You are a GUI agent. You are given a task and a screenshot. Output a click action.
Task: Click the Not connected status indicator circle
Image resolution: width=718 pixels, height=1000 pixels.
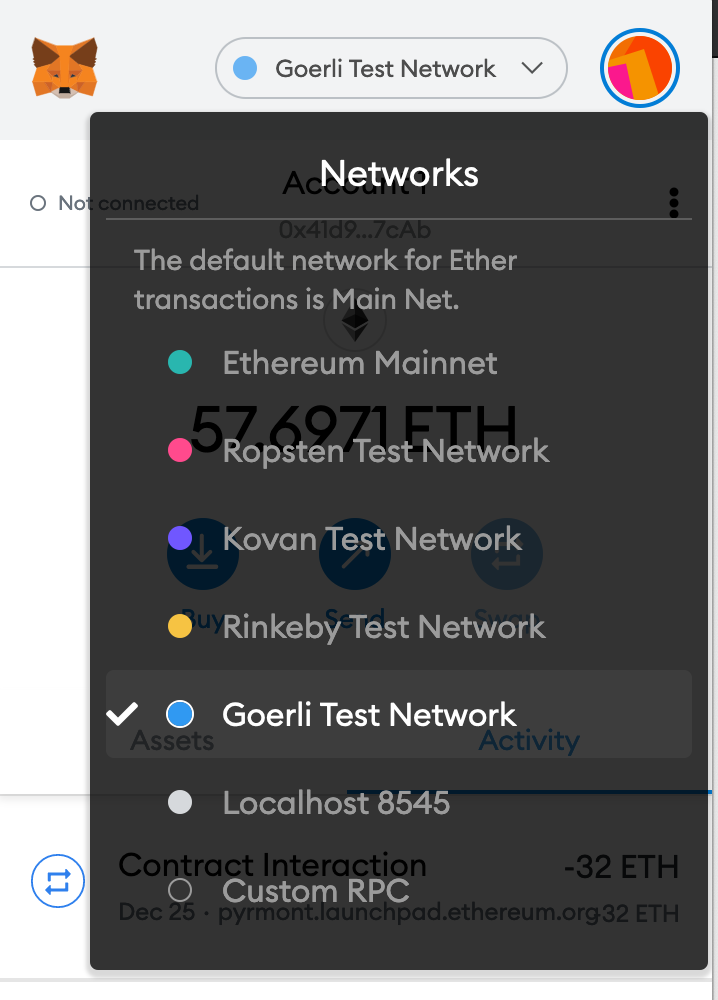[x=37, y=202]
